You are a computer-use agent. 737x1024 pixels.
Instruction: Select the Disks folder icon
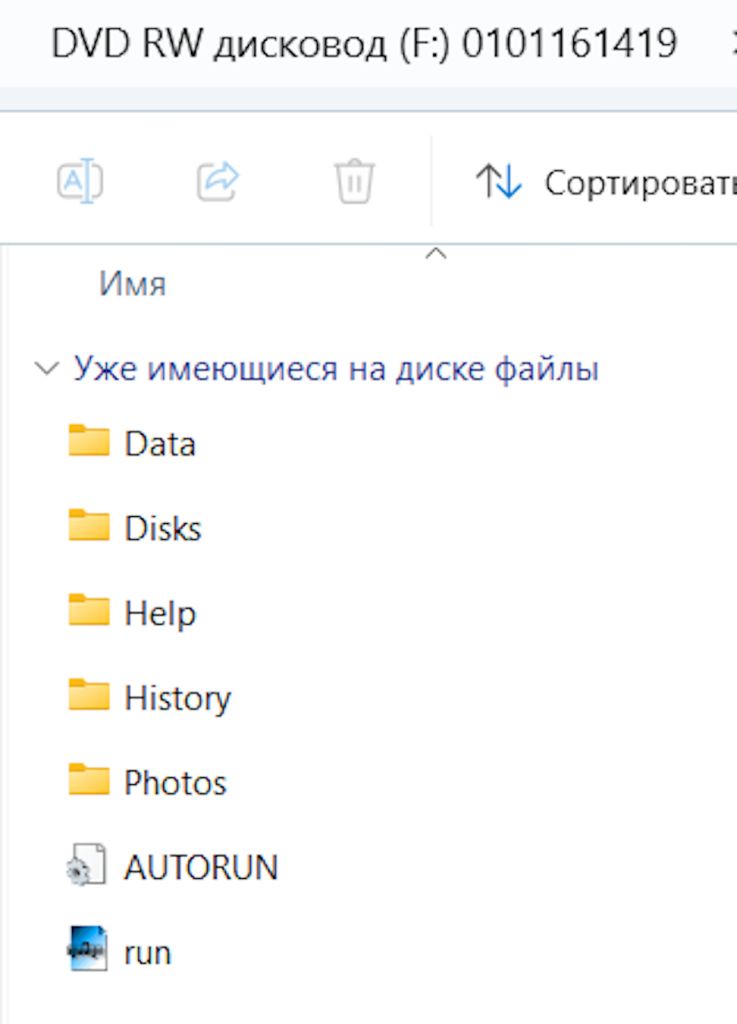[89, 525]
